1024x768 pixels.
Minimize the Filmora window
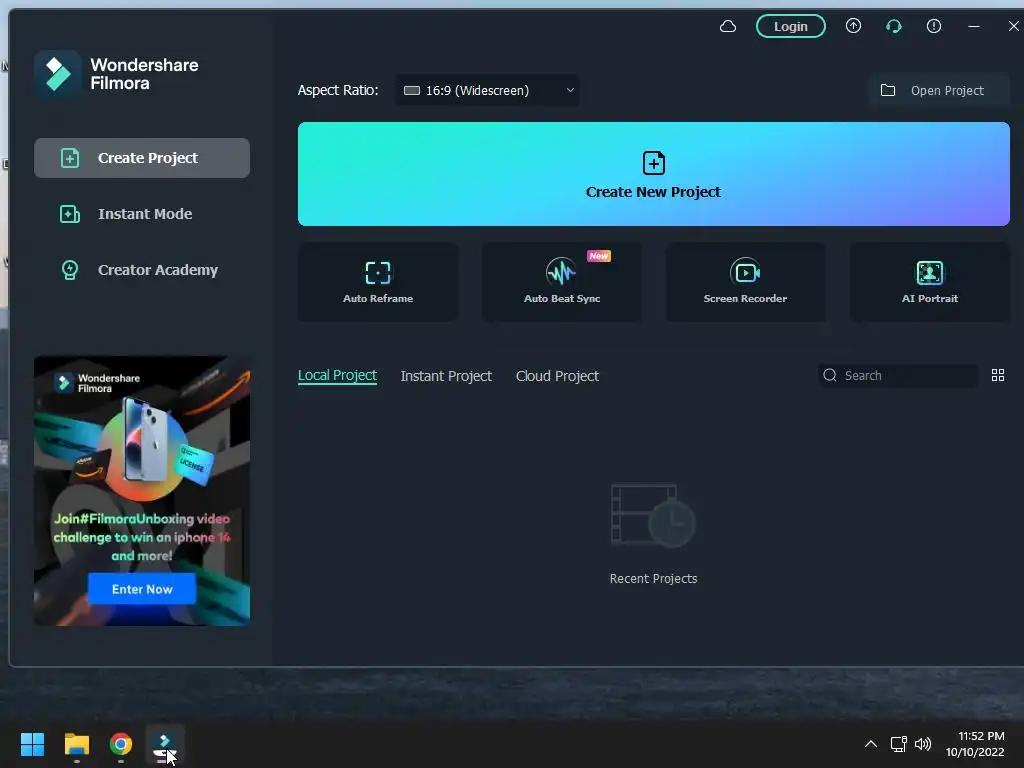coord(974,26)
